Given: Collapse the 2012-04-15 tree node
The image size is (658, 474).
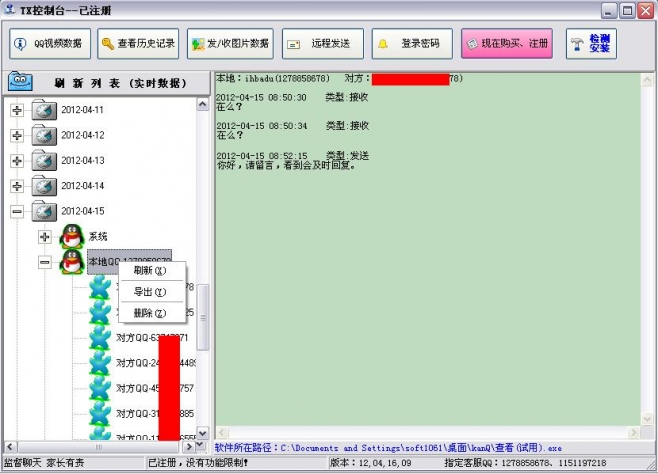Looking at the screenshot, I should (17, 211).
